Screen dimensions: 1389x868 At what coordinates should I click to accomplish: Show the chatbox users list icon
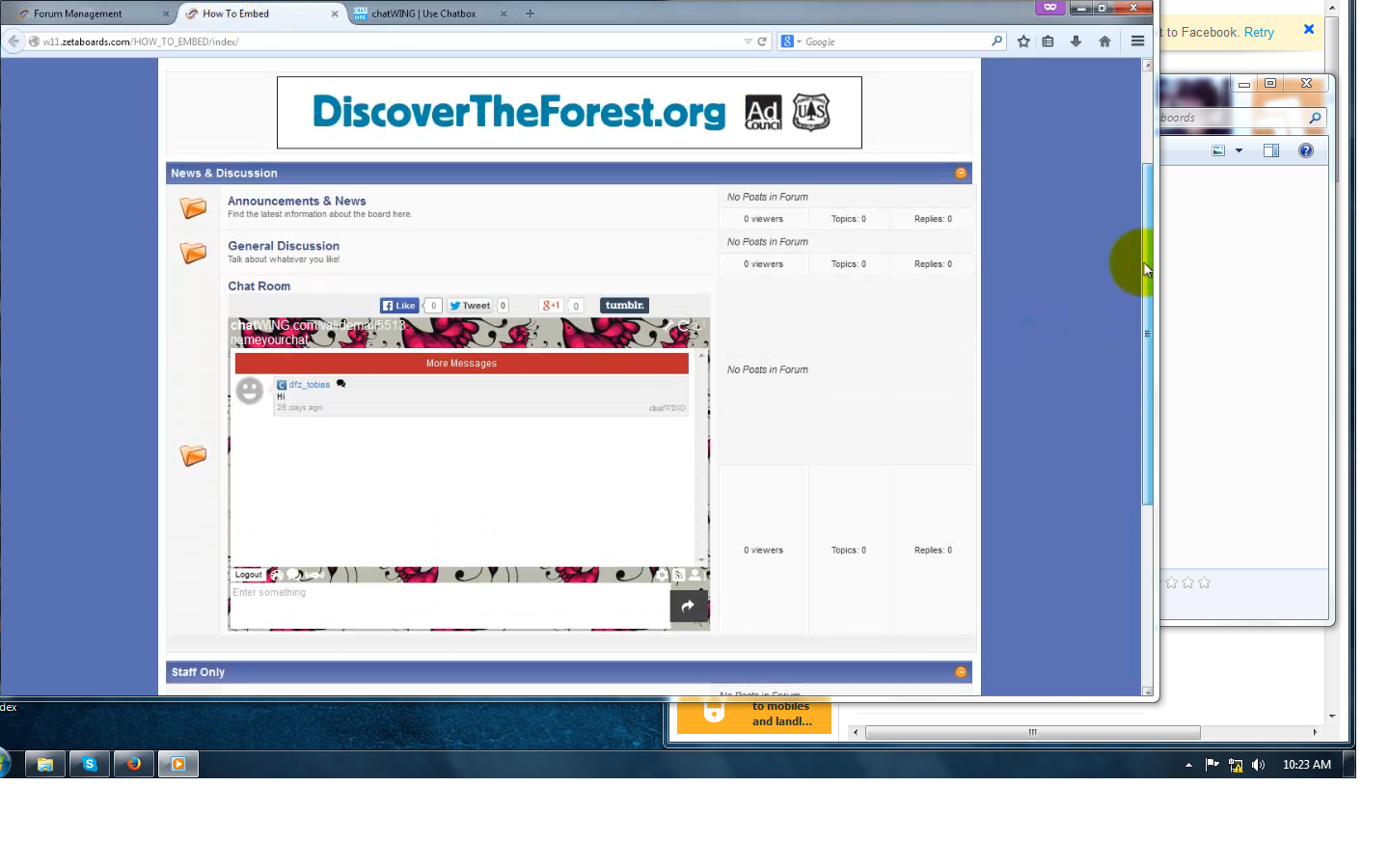[x=695, y=575]
